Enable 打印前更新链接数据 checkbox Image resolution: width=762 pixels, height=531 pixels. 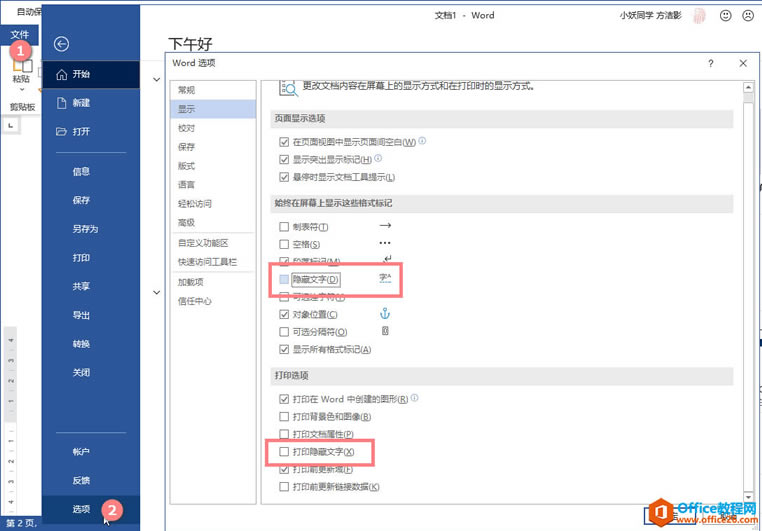pos(284,487)
